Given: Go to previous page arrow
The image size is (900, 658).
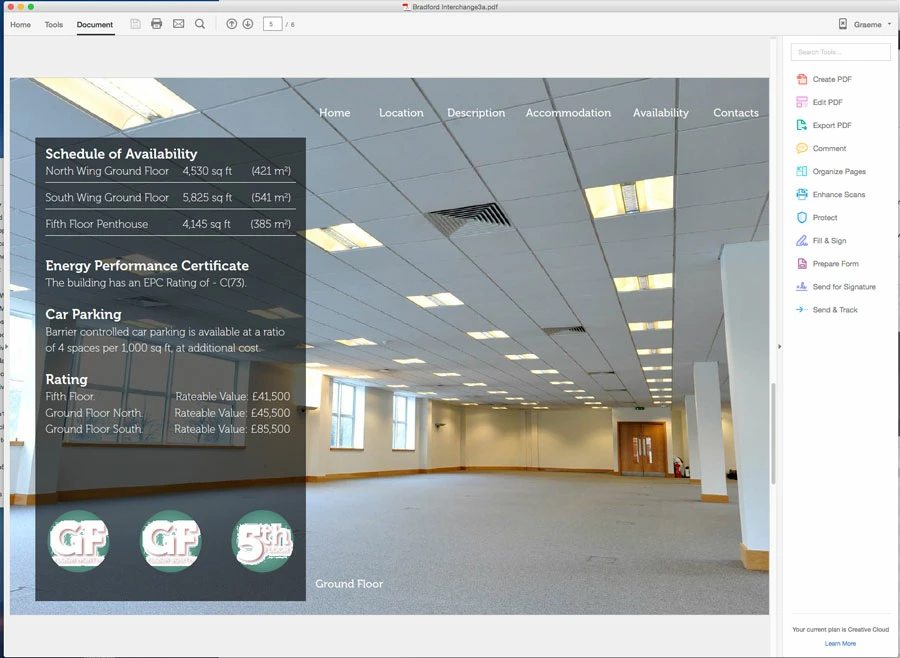Looking at the screenshot, I should (231, 24).
